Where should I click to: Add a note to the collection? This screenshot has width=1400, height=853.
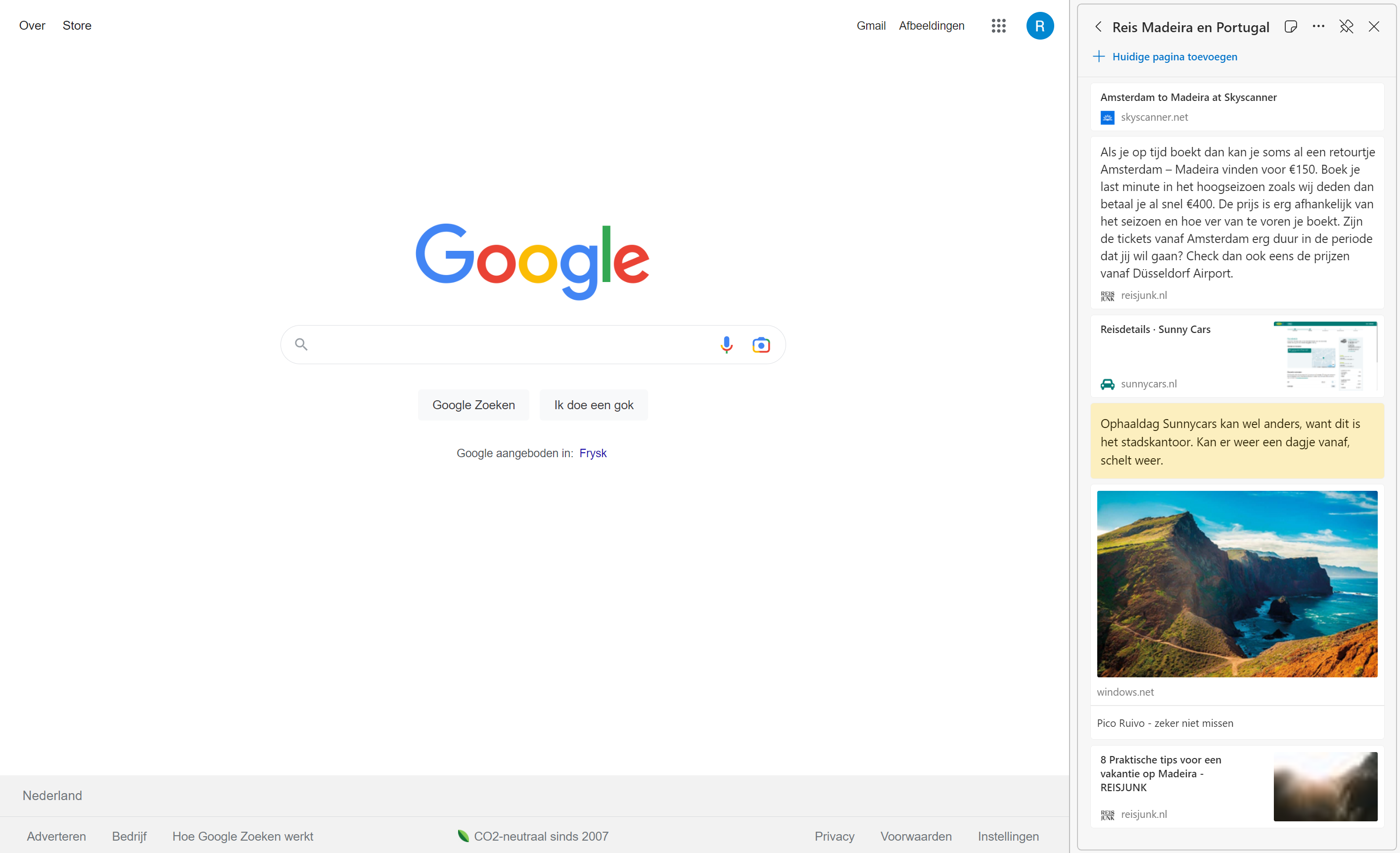(1290, 27)
